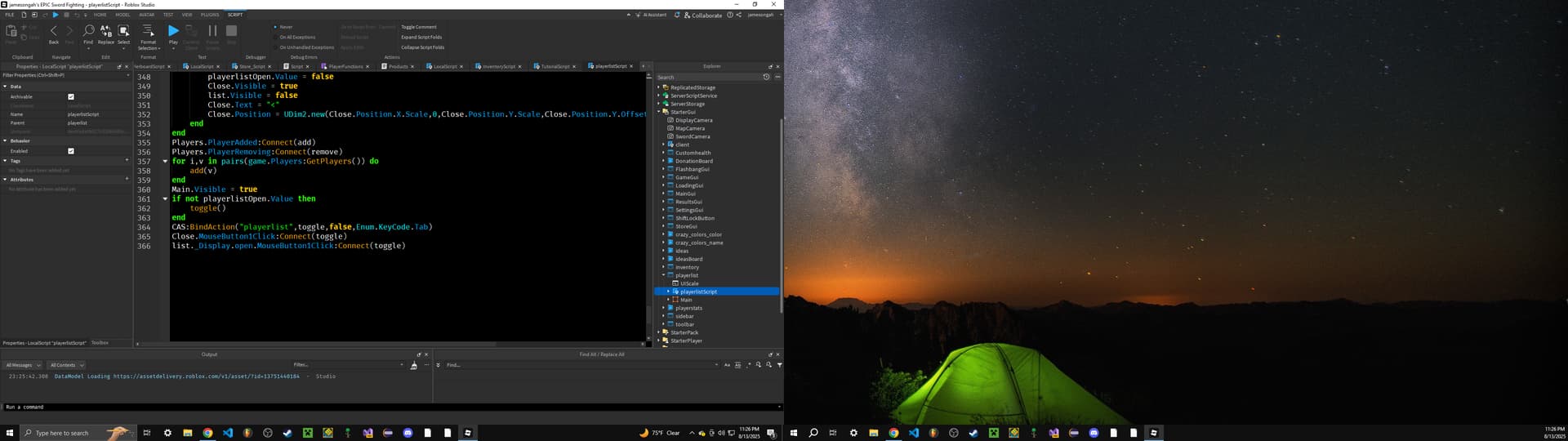Click the small blue play icon in quick access bar
The width and height of the screenshot is (1568, 441).
[56, 15]
